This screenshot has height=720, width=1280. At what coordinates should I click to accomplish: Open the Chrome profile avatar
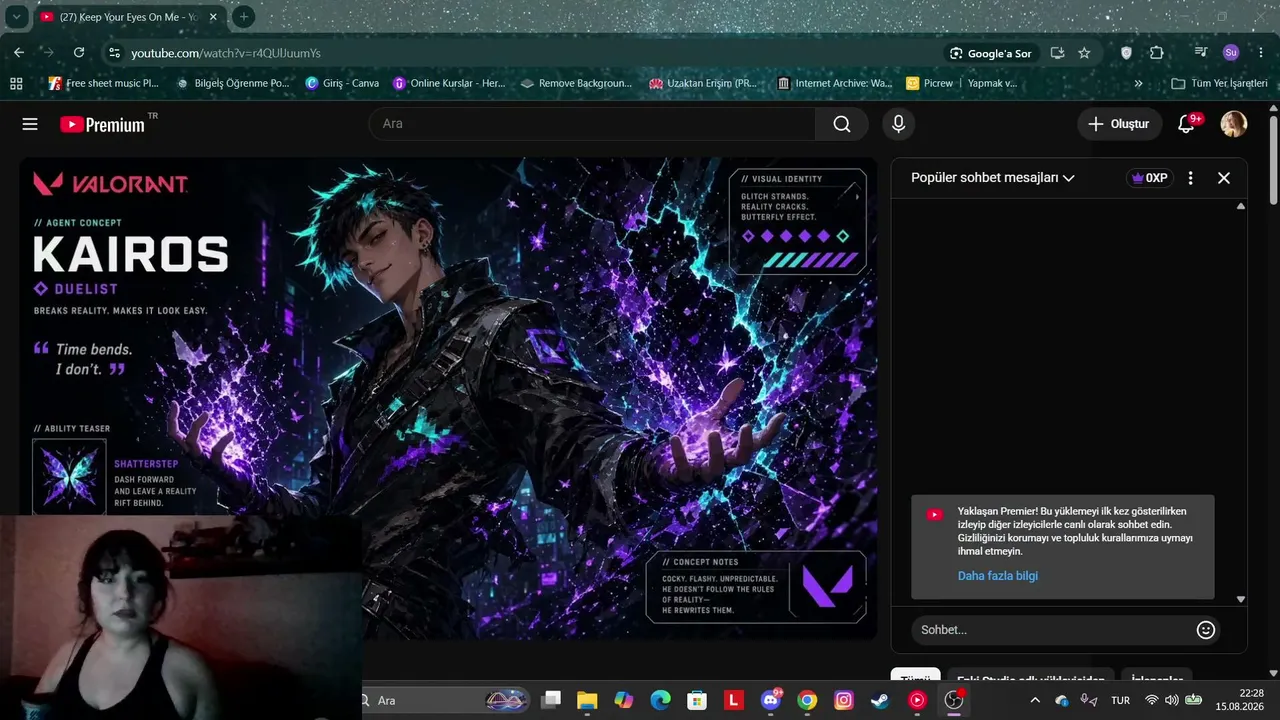tap(1231, 53)
